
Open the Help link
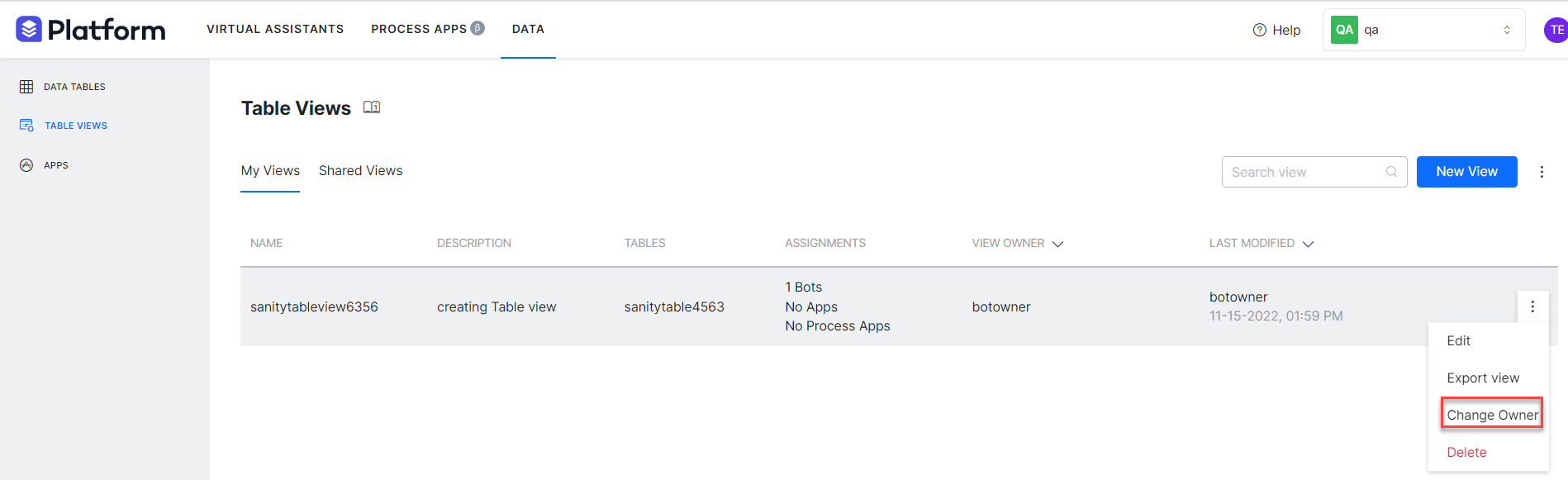tap(1277, 30)
